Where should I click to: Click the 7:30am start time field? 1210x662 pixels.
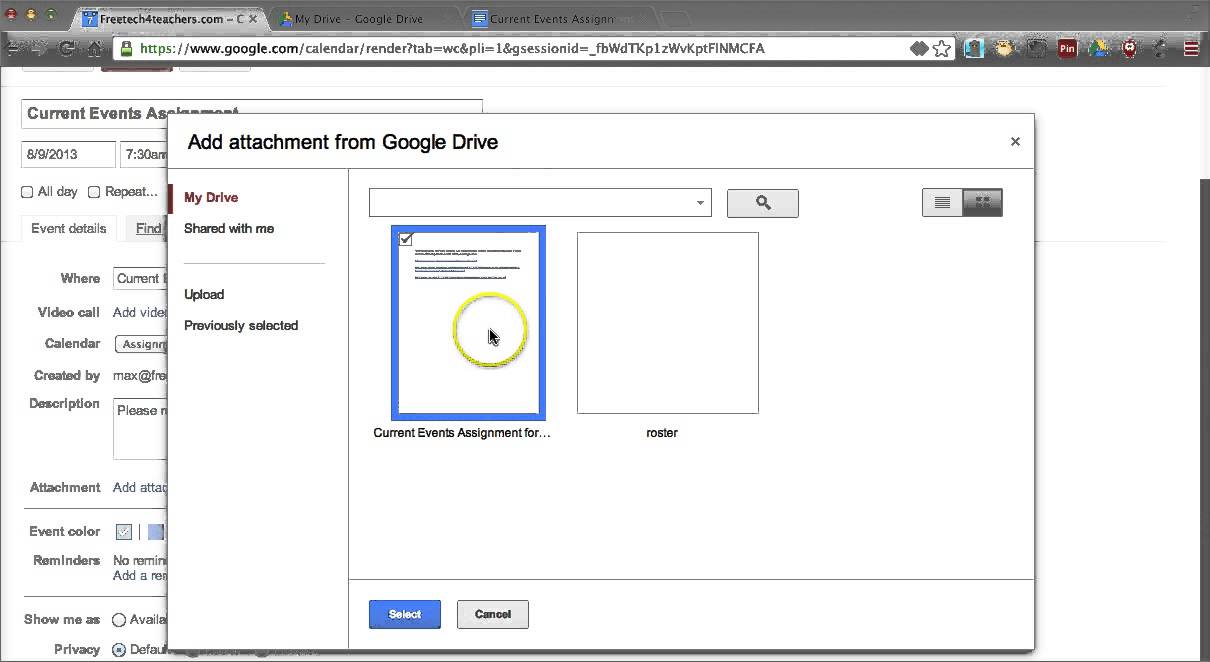(x=144, y=155)
